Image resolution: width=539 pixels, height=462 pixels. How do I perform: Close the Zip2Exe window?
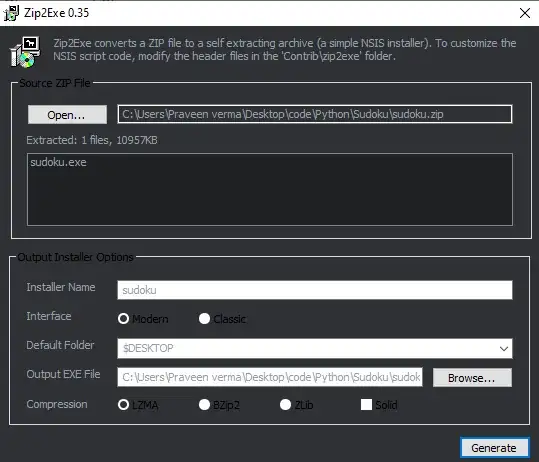(525, 13)
